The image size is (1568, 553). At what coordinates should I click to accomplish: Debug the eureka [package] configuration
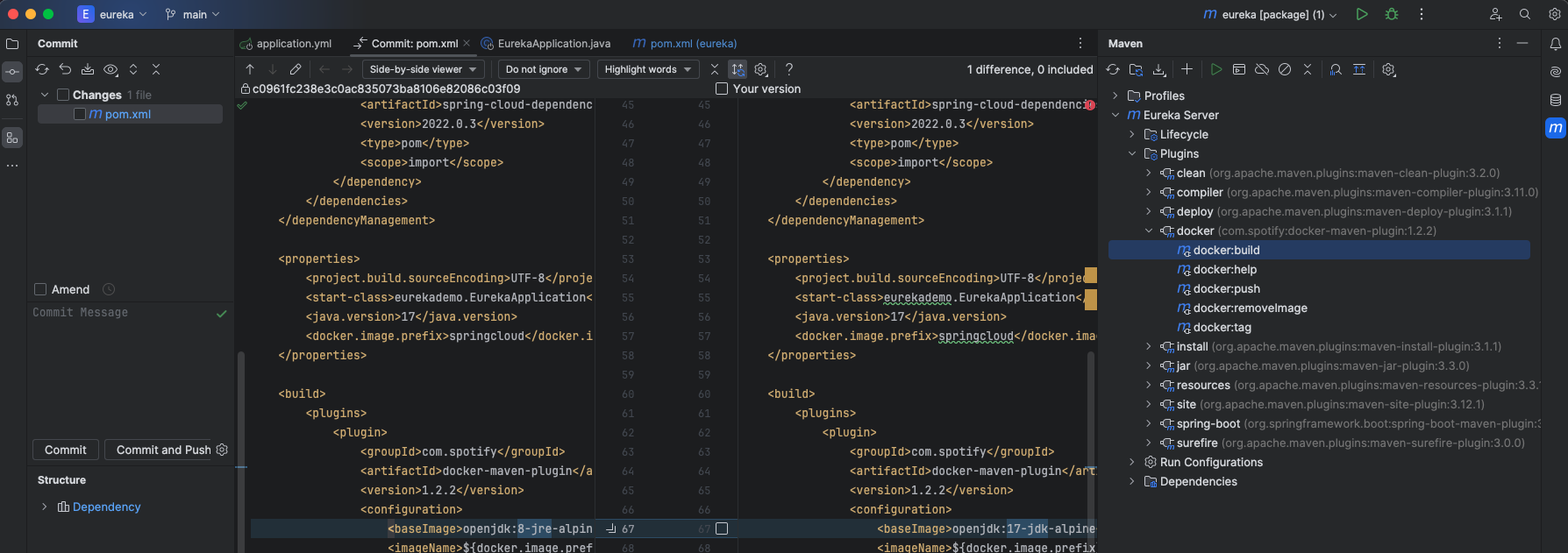coord(1392,14)
